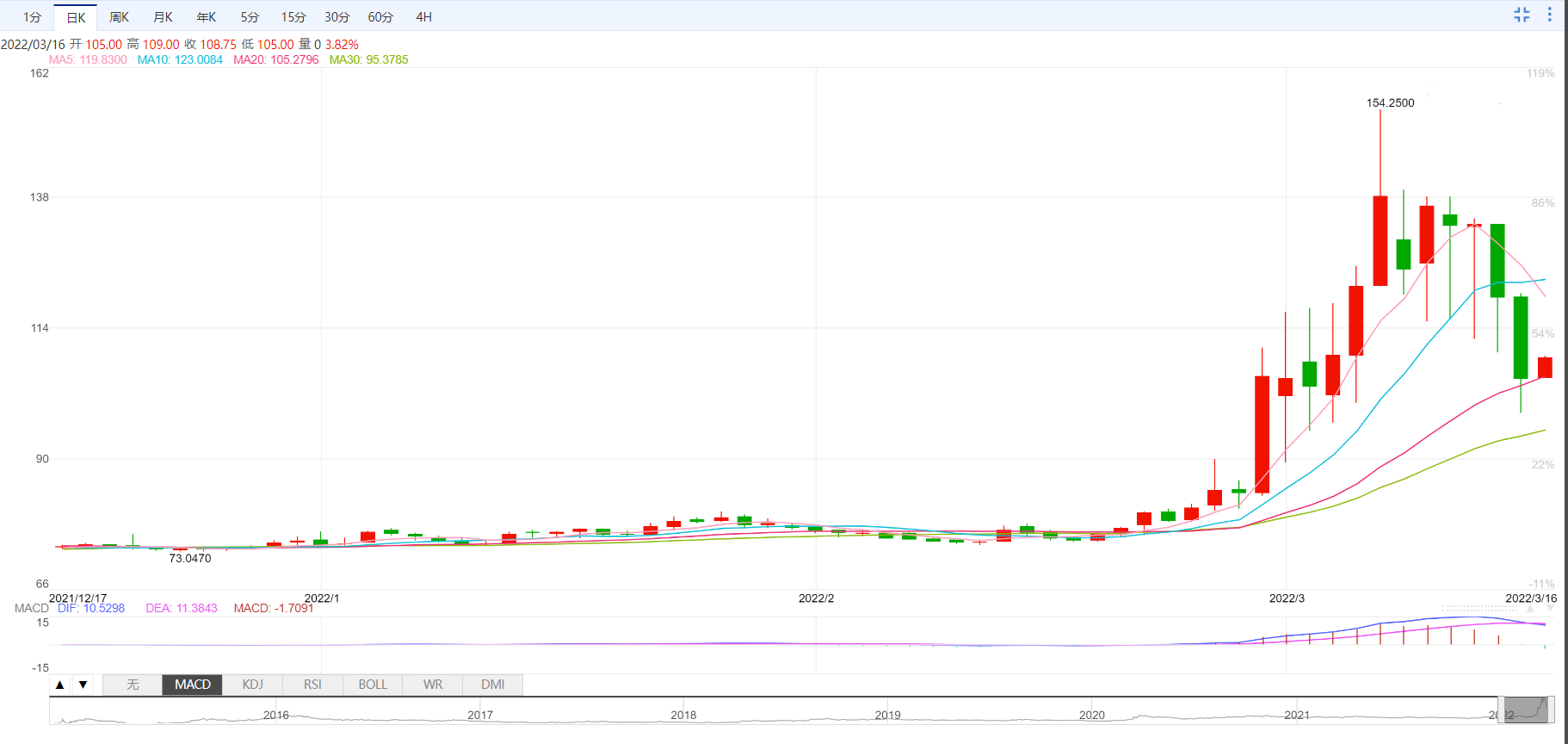Image resolution: width=1568 pixels, height=744 pixels.
Task: Select 无 to hide the indicator
Action: tap(133, 685)
